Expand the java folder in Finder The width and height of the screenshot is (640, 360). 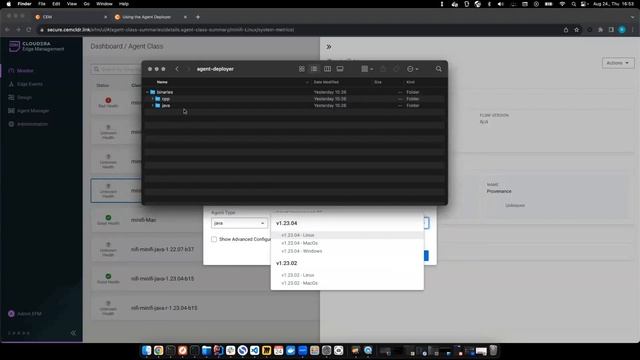[153, 105]
